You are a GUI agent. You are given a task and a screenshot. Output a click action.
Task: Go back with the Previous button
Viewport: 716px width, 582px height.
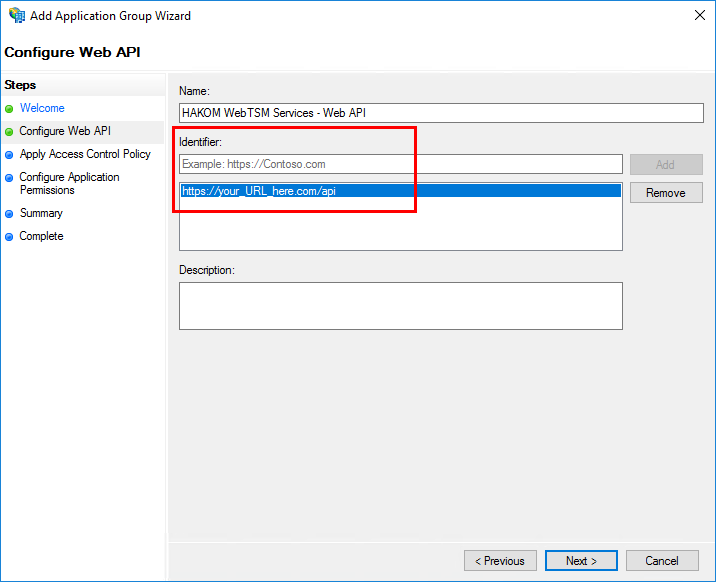pyautogui.click(x=500, y=561)
